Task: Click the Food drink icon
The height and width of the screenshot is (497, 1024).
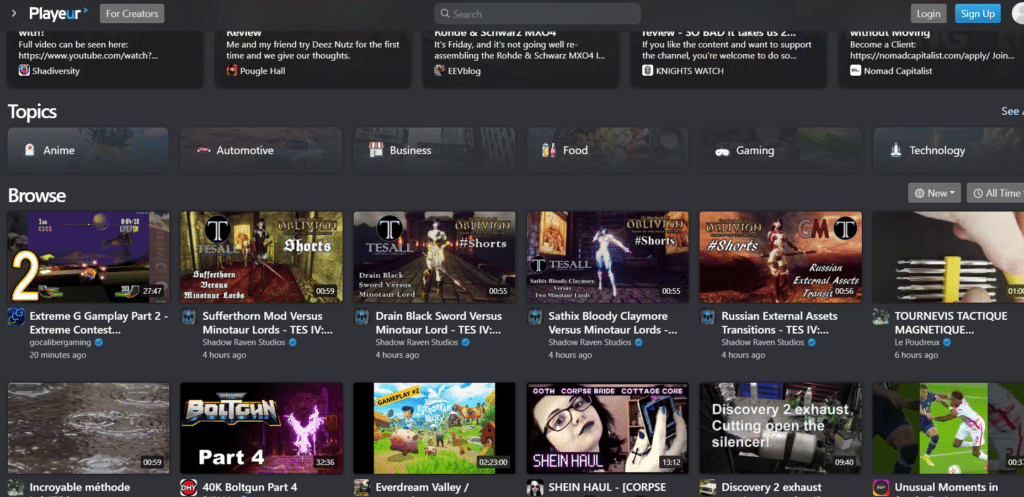Action: (549, 150)
